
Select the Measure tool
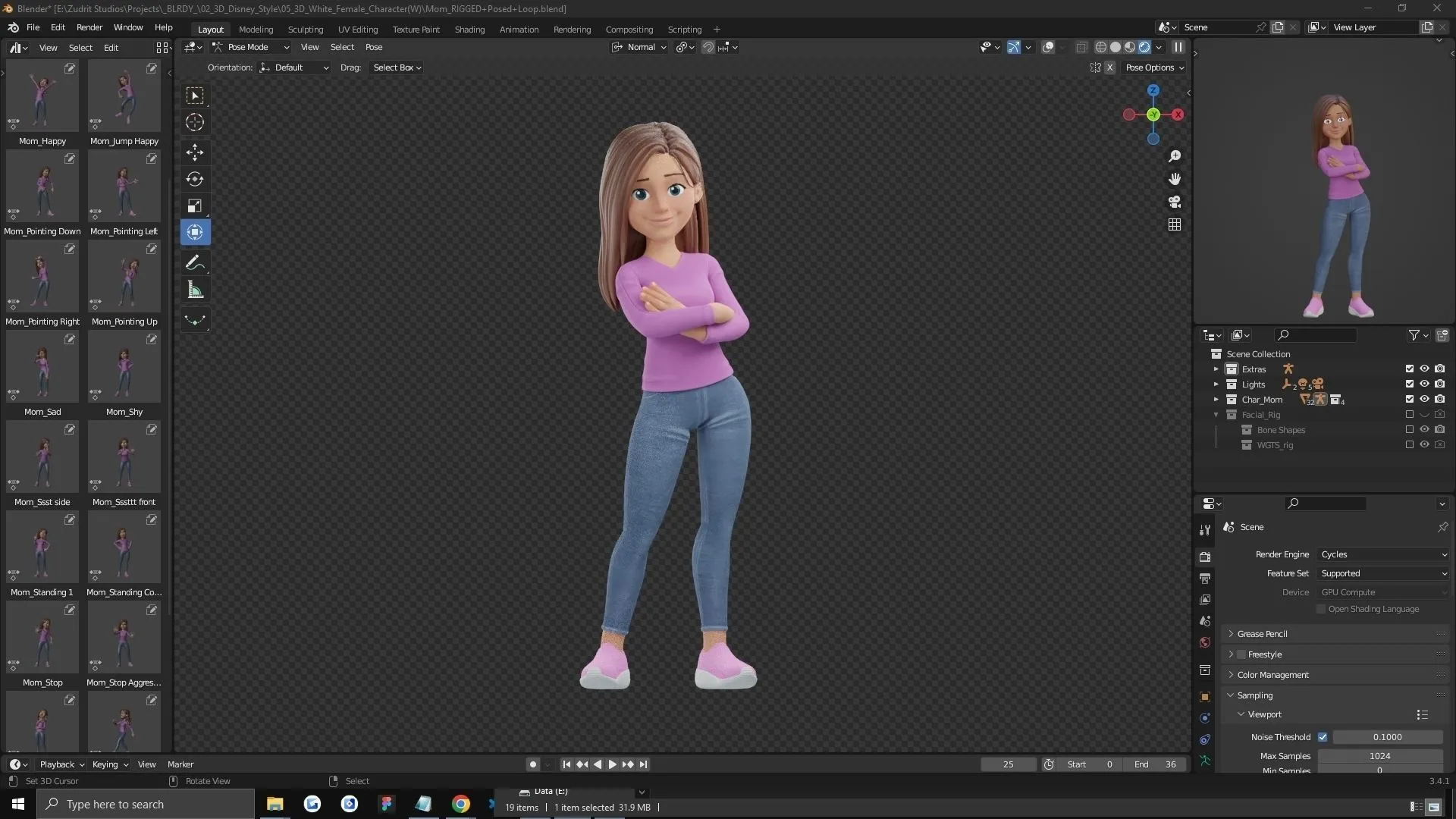coord(195,289)
